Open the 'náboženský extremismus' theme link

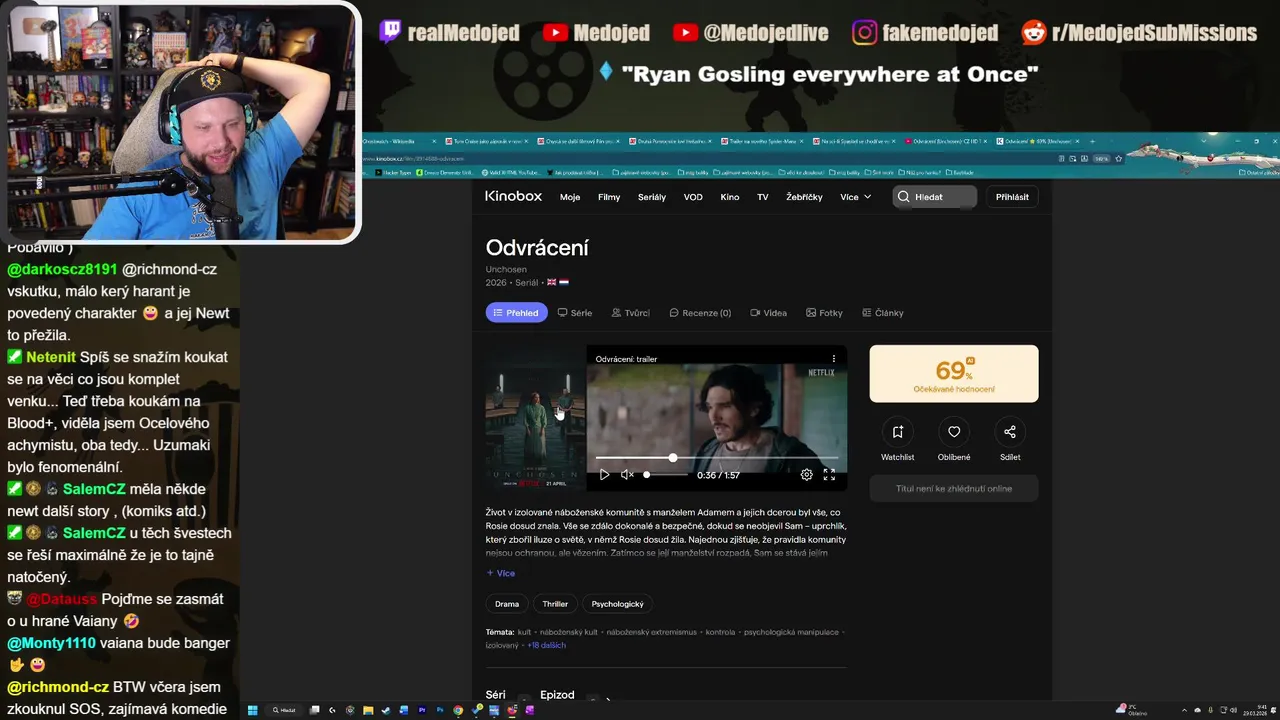point(651,632)
